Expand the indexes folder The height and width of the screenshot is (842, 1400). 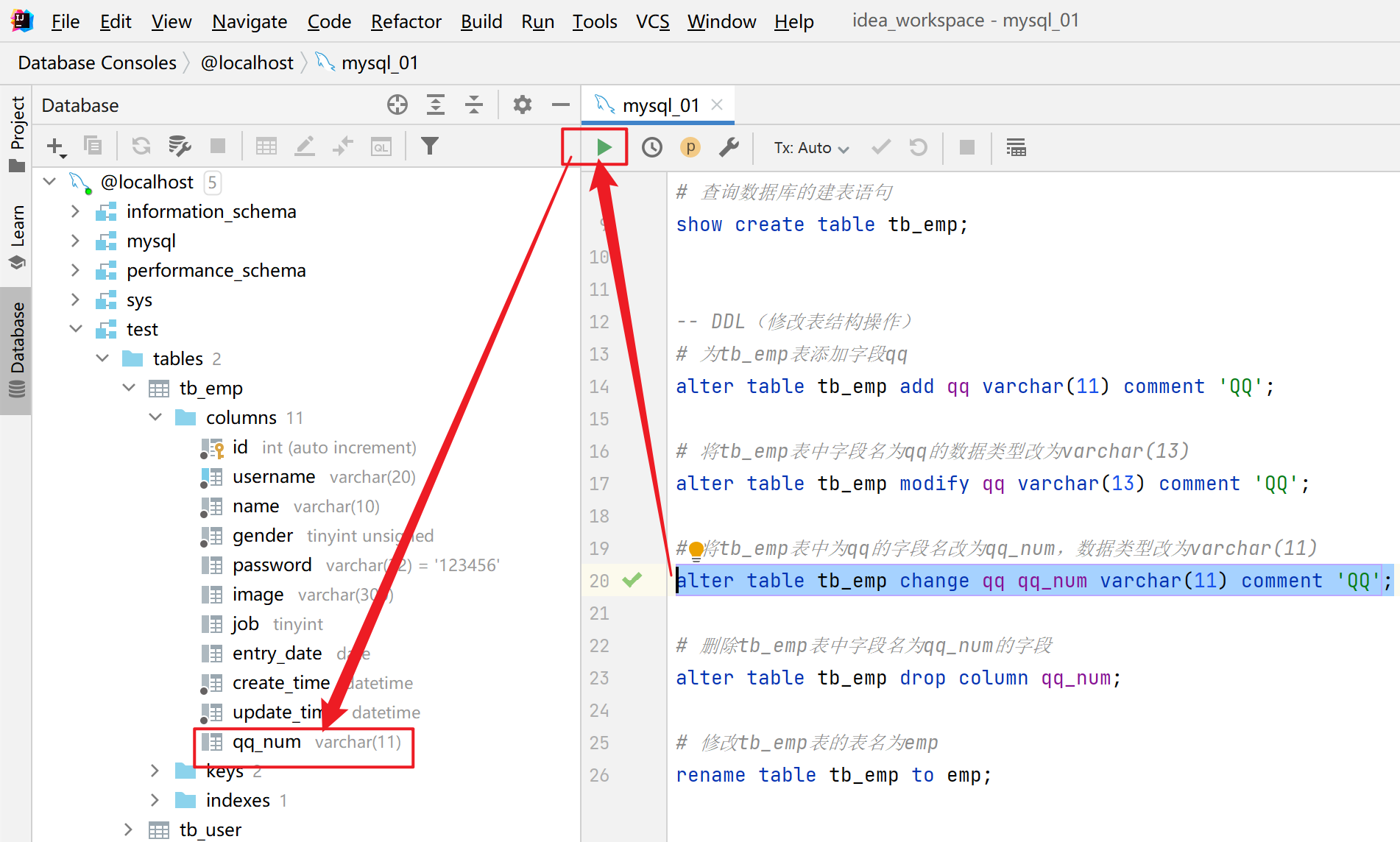(155, 800)
